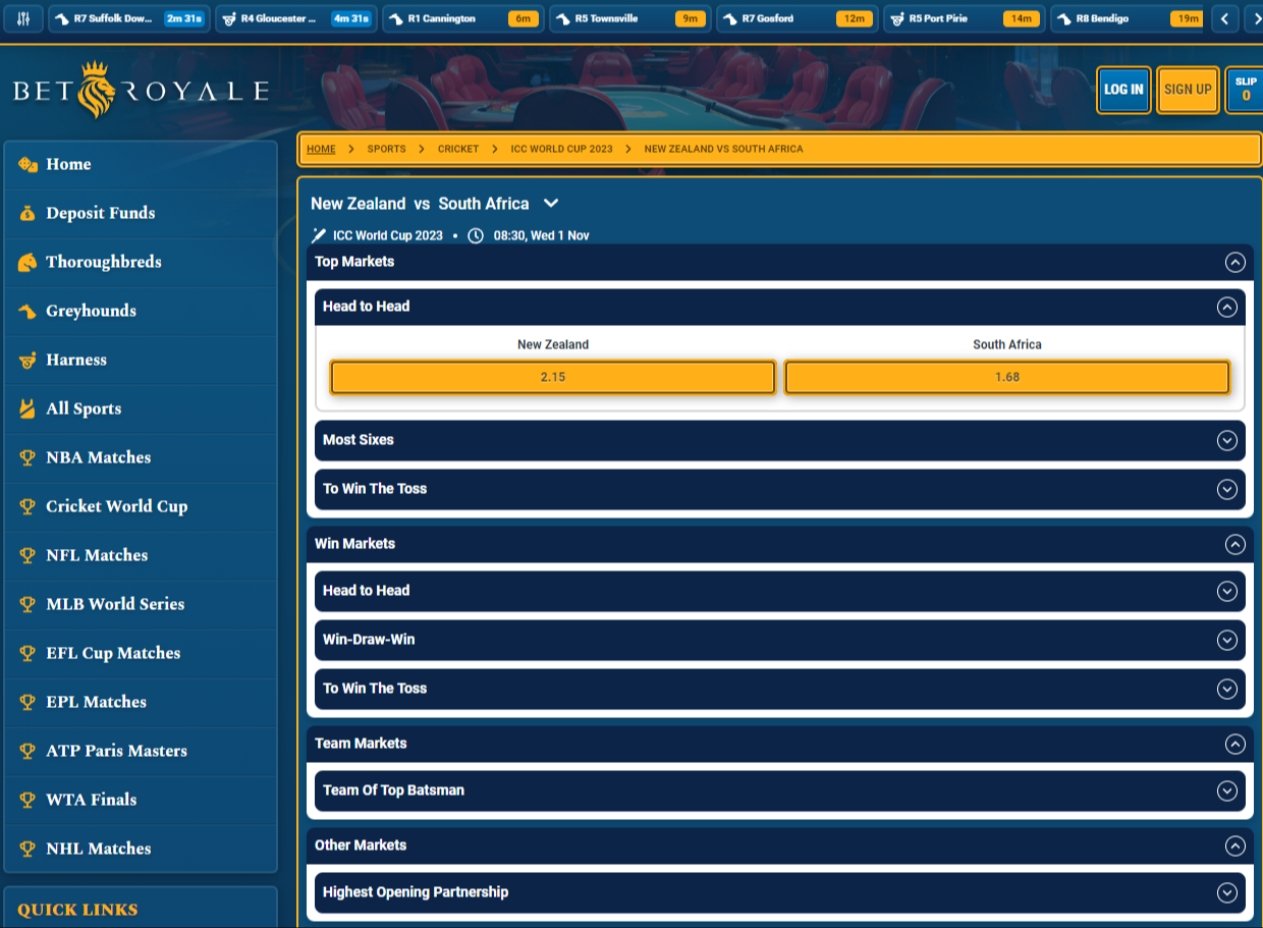Expand the Win-Draw-Win market
The width and height of the screenshot is (1263, 928).
tap(1227, 640)
